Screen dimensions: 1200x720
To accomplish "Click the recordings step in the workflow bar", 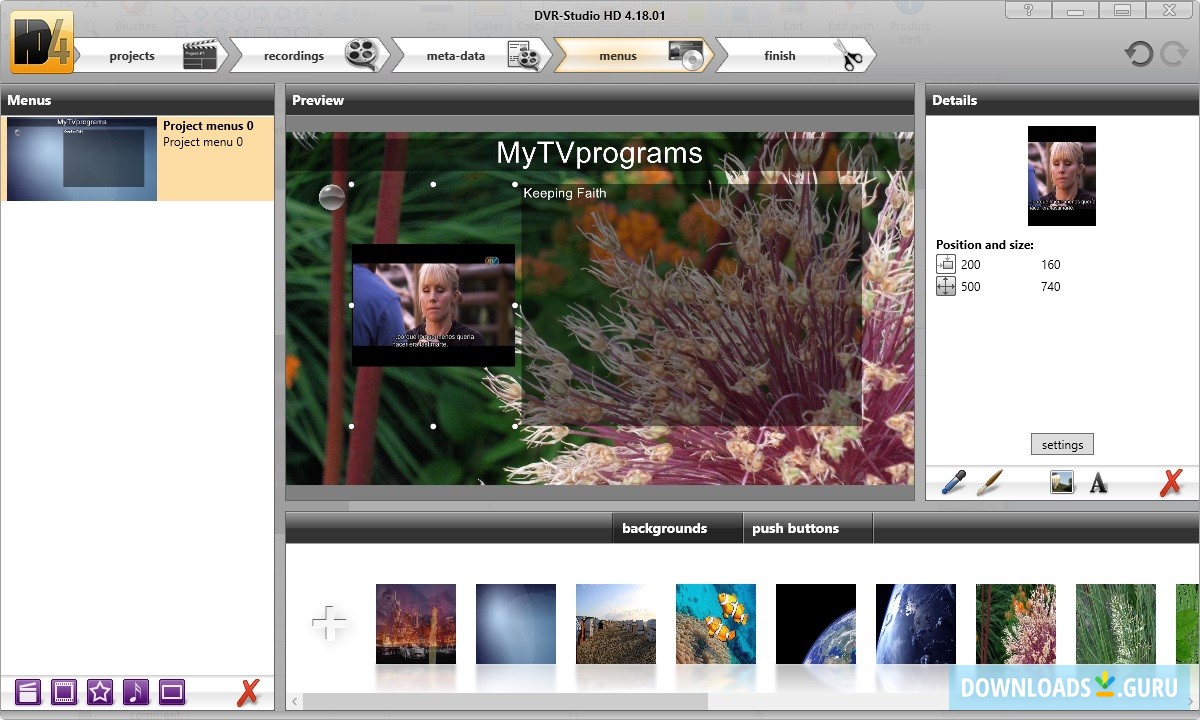I will pyautogui.click(x=293, y=55).
